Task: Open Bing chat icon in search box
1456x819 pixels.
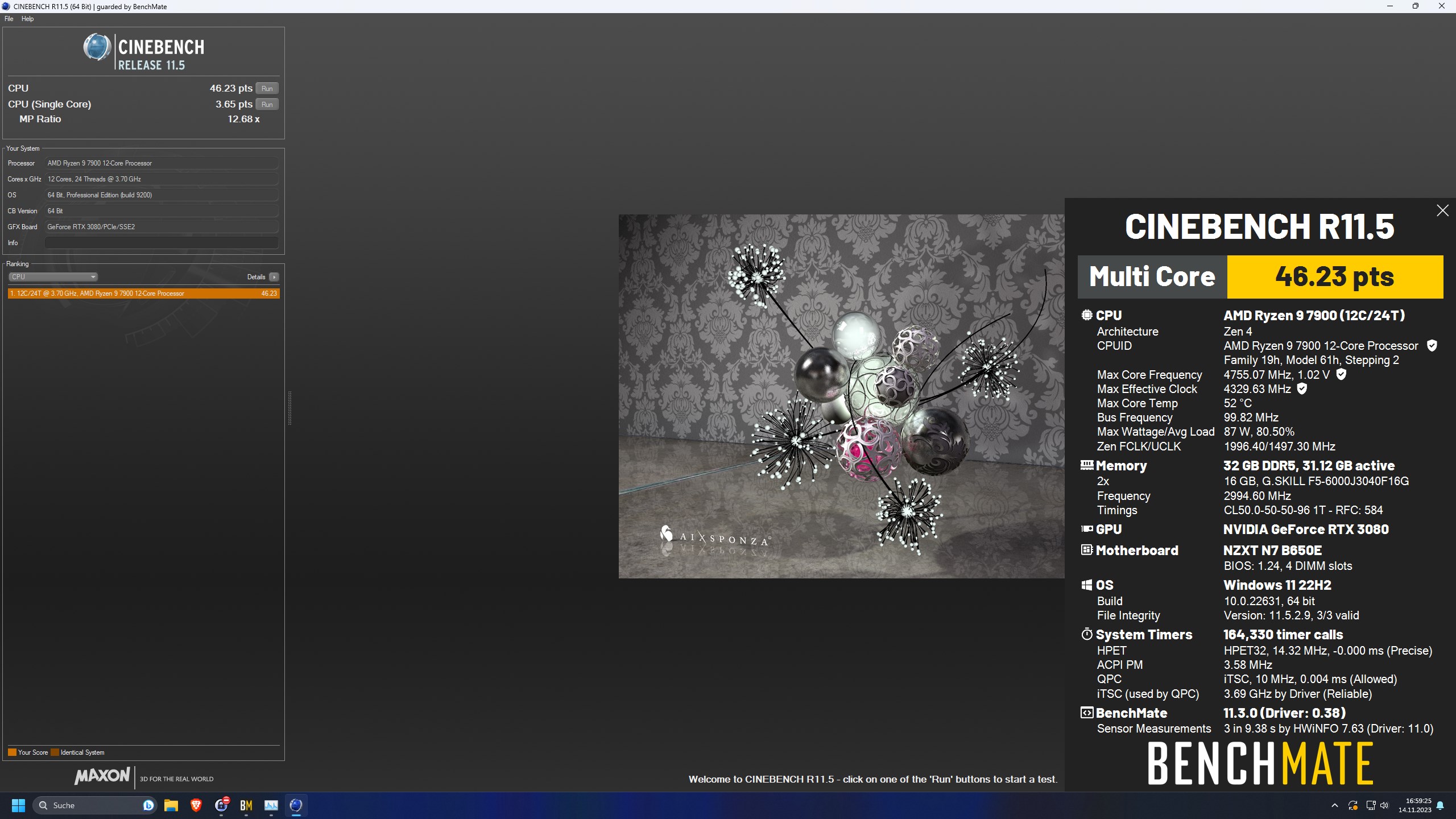Action: 148,805
